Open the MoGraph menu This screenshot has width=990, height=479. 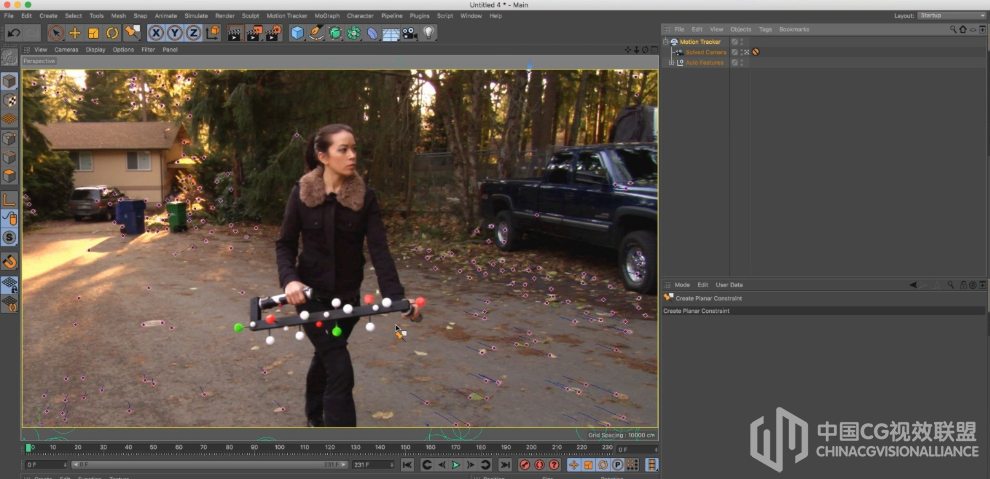[x=326, y=15]
